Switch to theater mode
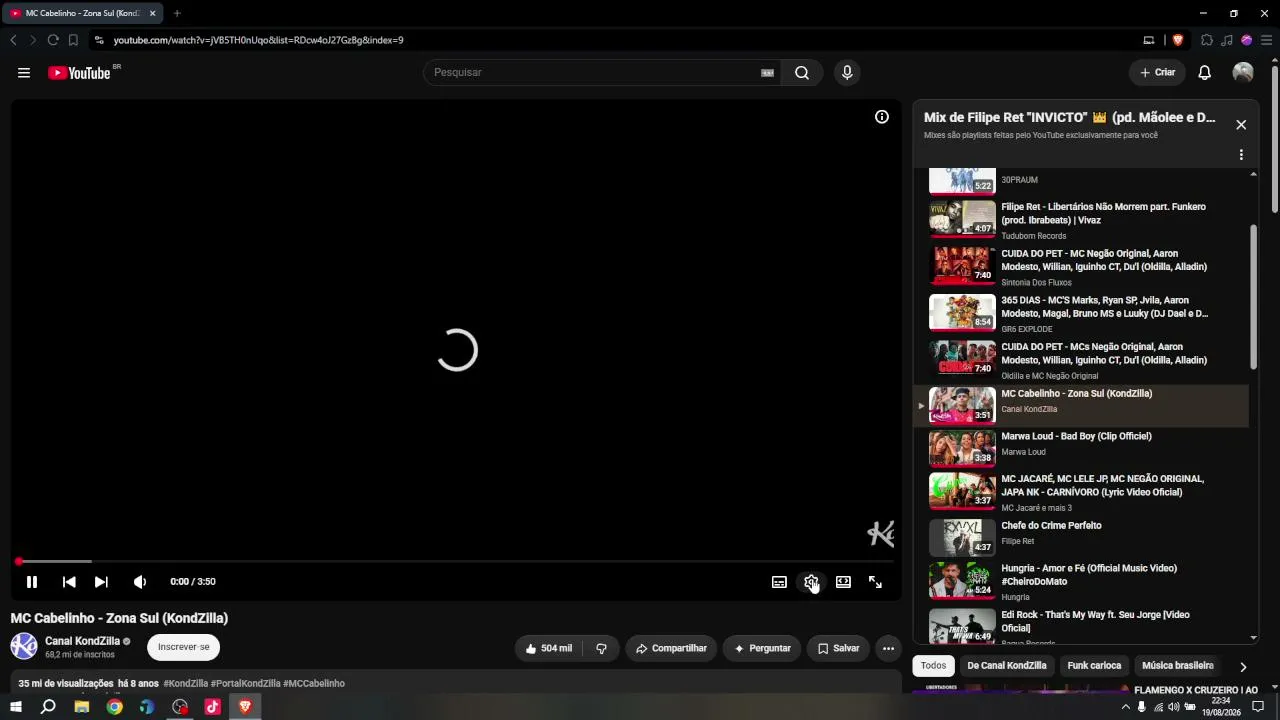 point(843,582)
